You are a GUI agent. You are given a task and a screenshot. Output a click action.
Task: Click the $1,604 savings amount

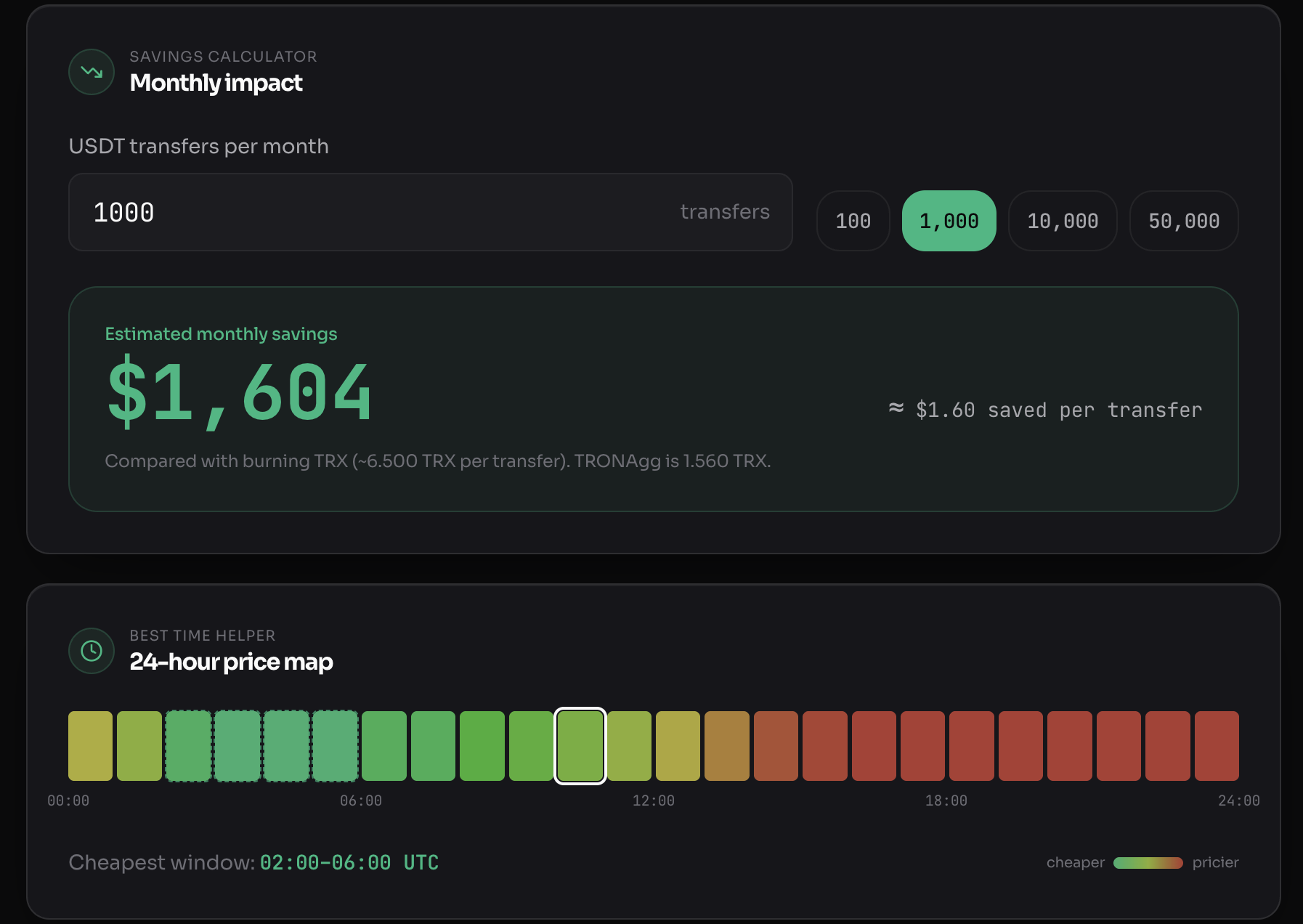[240, 393]
